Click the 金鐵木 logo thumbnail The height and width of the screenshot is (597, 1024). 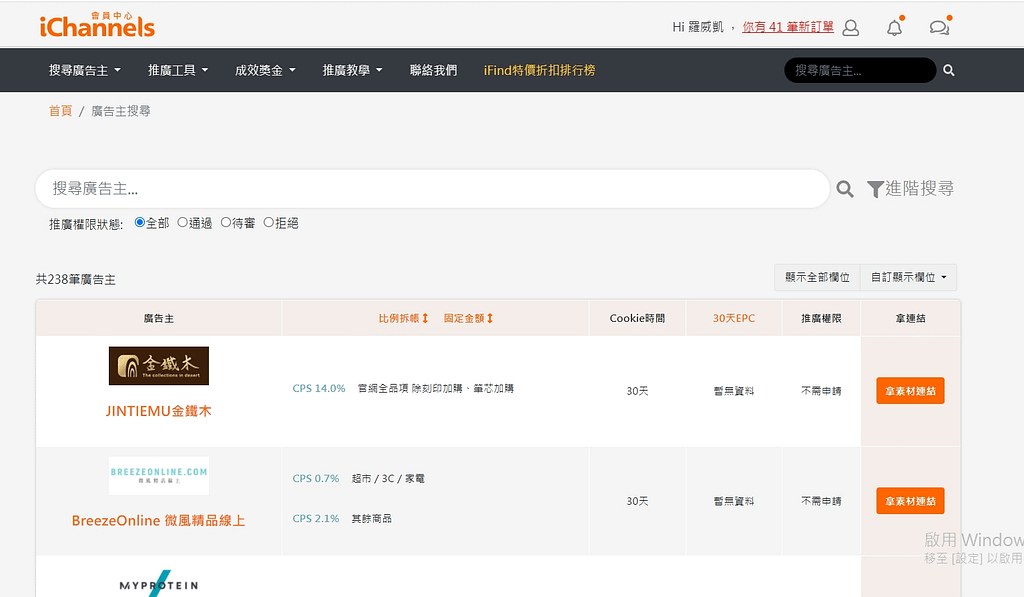click(159, 366)
